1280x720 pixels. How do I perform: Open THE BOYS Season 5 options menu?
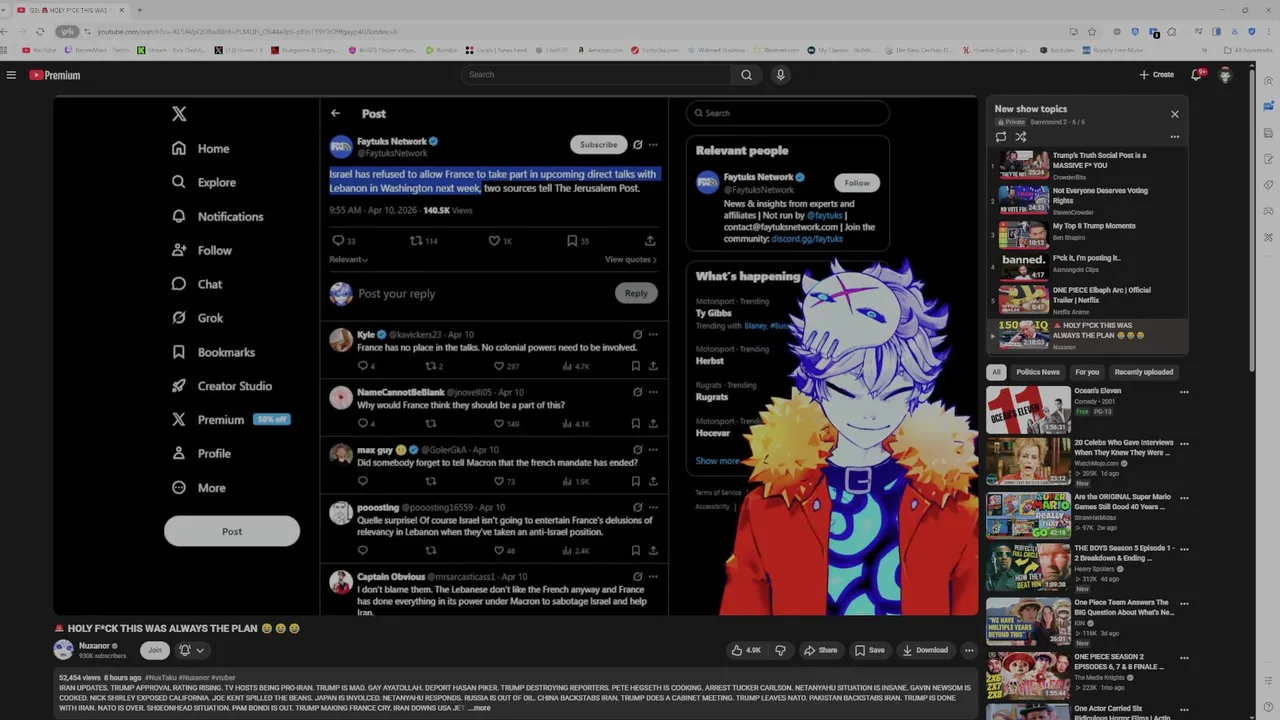tap(1184, 551)
